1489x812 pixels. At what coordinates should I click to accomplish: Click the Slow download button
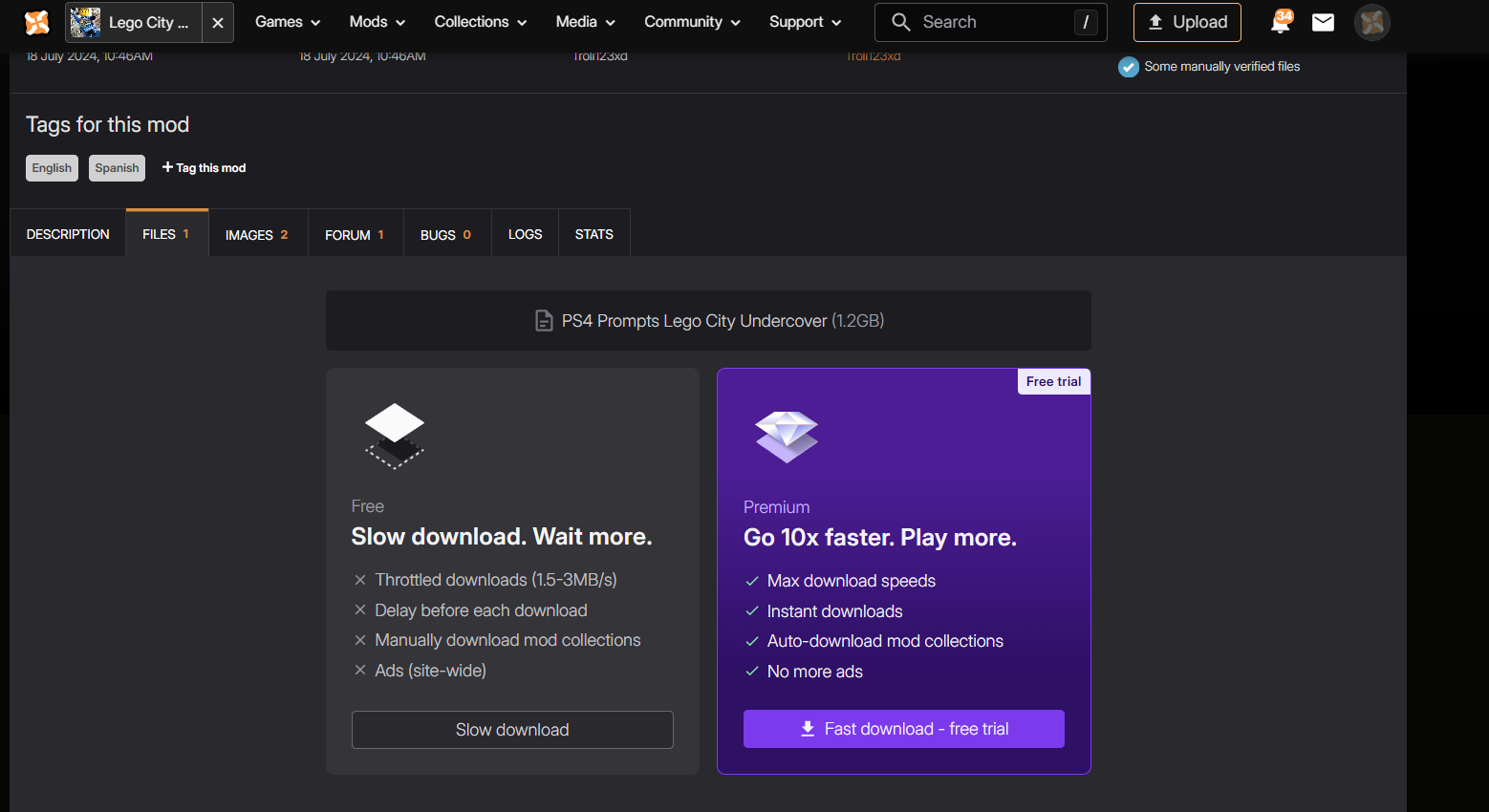512,730
